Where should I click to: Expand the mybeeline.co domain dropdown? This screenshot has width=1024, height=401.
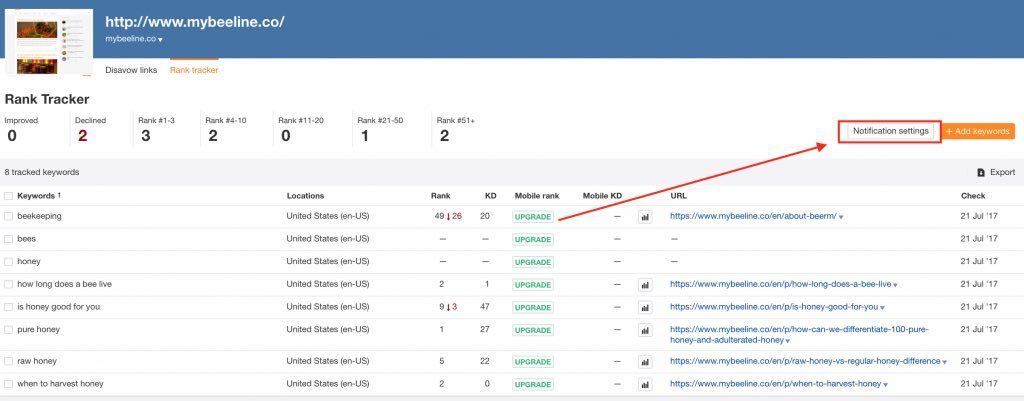(160, 40)
